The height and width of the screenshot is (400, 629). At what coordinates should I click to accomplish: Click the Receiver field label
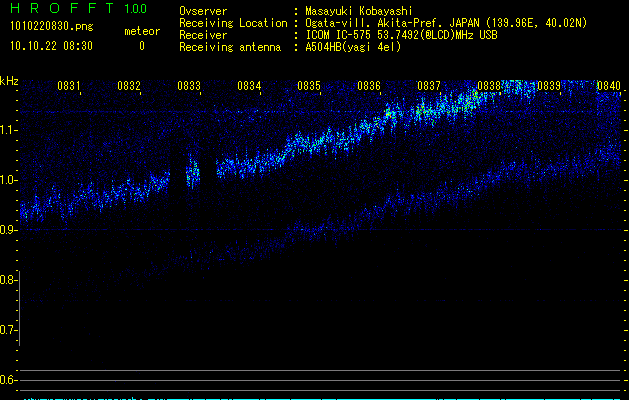[x=203, y=35]
